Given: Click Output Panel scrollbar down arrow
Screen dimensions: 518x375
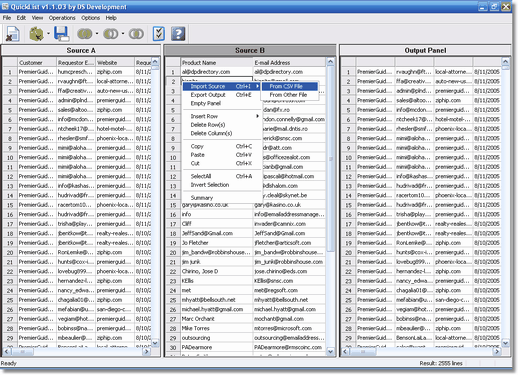Looking at the screenshot, I should point(506,342).
